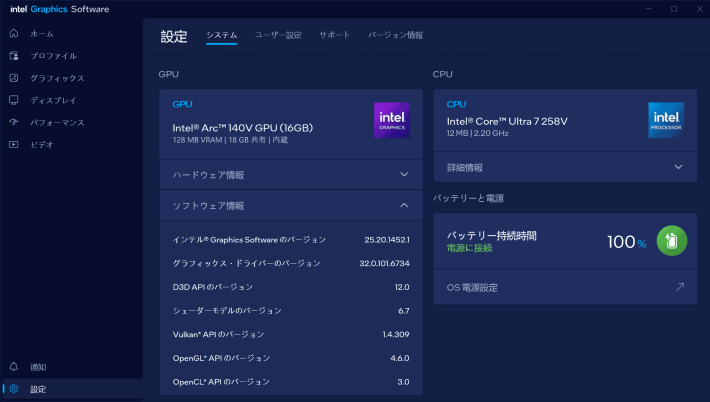Viewport: 710px width, 402px height.
Task: Click the Vulkan API version value 1.4.309
Action: [x=396, y=335]
